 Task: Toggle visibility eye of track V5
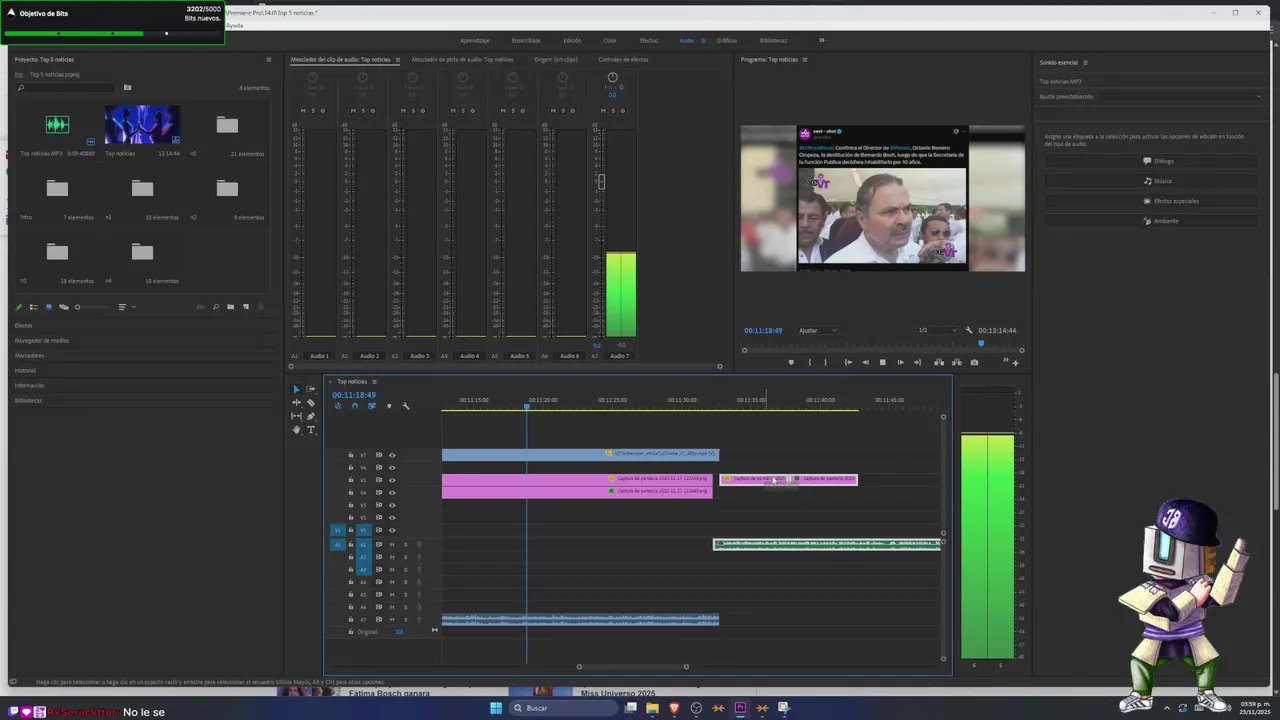pyautogui.click(x=392, y=480)
